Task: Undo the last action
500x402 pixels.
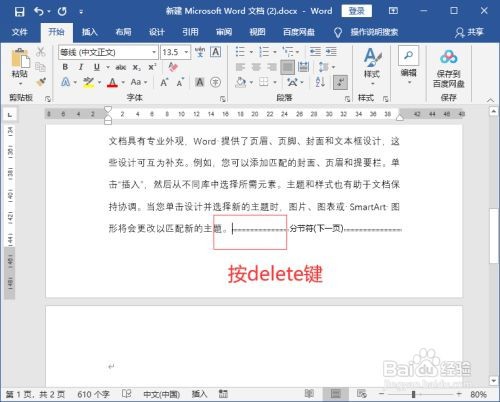Action: [39, 12]
